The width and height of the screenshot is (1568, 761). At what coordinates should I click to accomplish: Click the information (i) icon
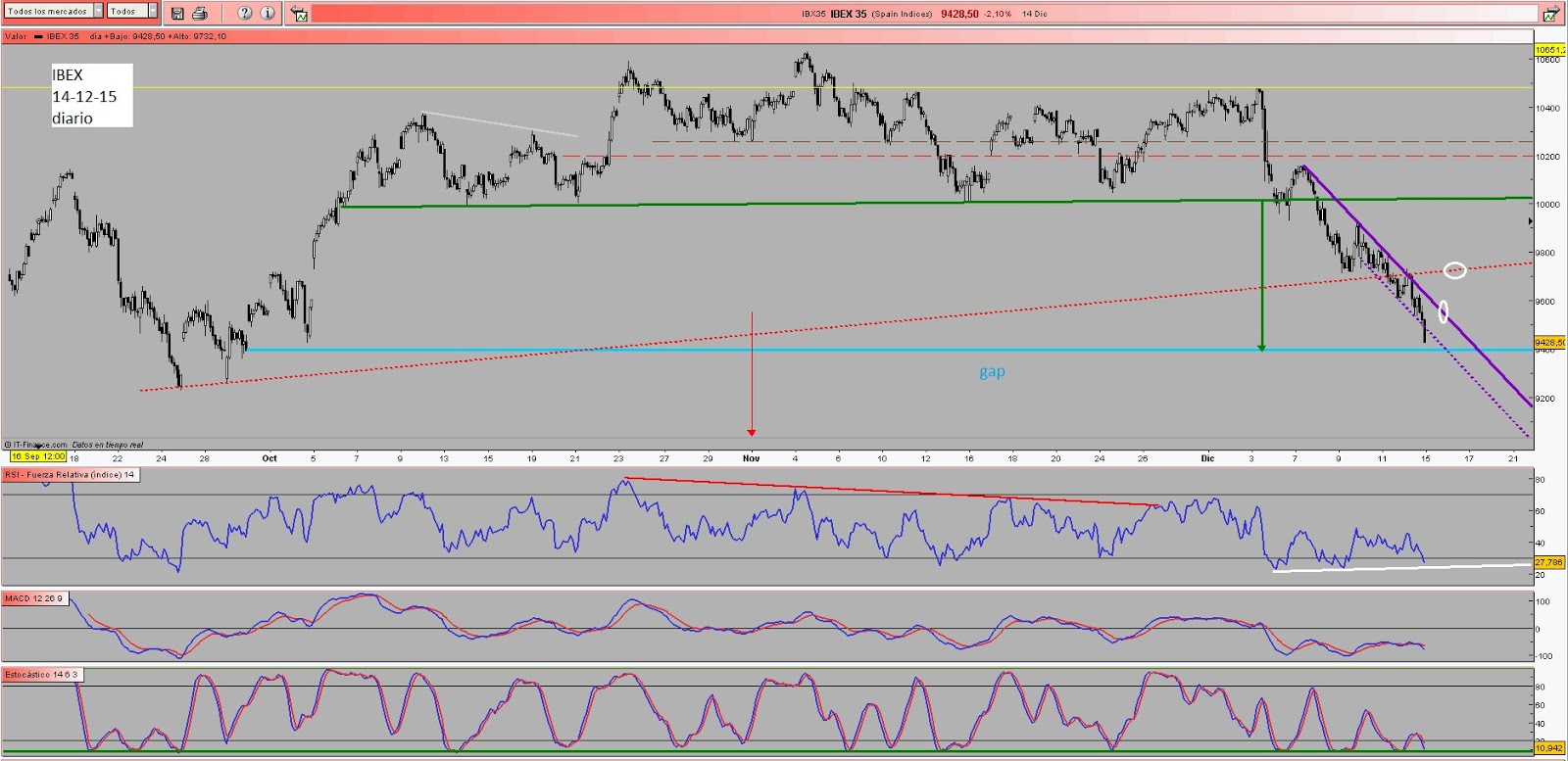[x=268, y=13]
